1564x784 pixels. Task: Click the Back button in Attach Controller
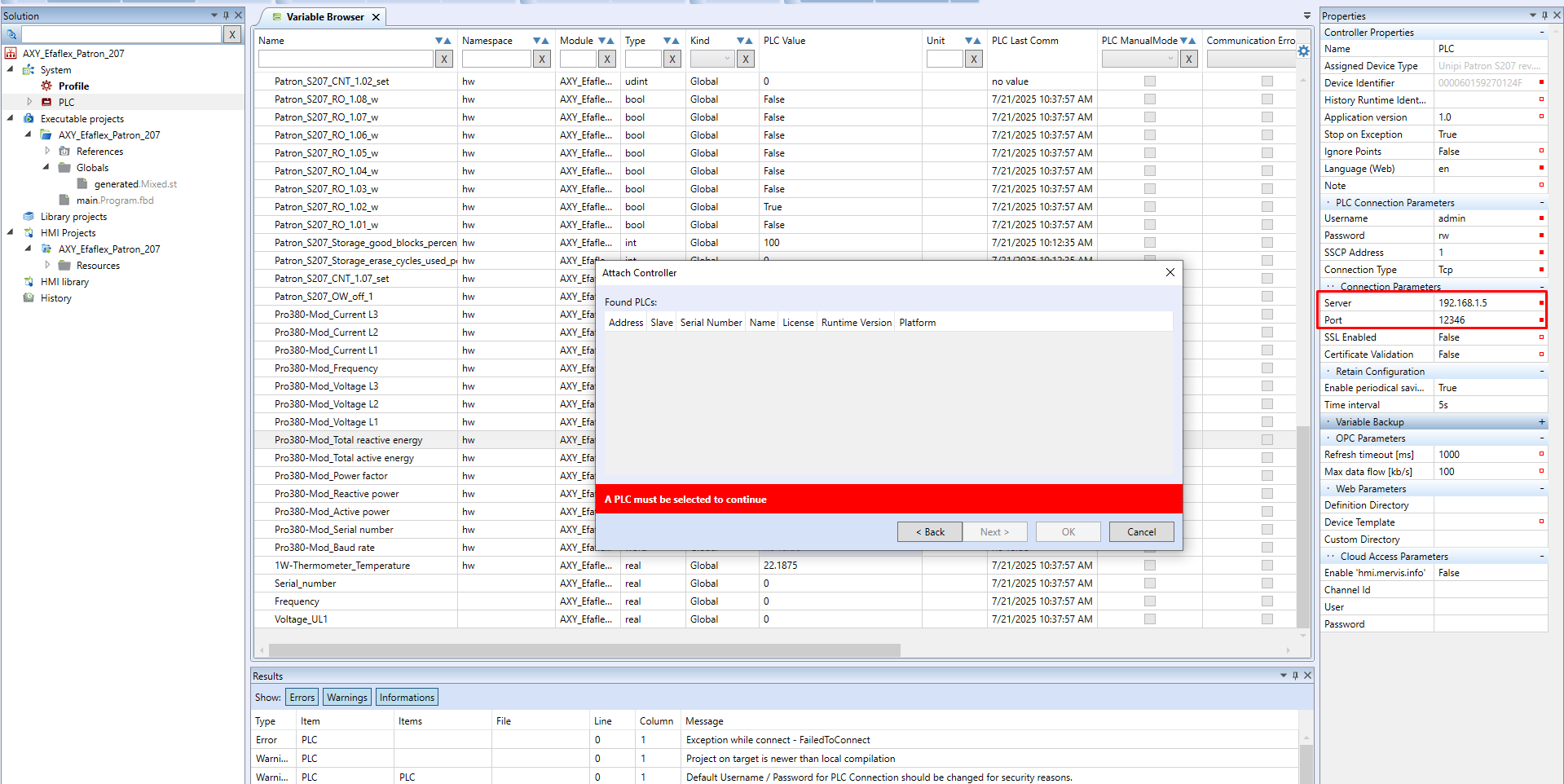click(x=929, y=532)
